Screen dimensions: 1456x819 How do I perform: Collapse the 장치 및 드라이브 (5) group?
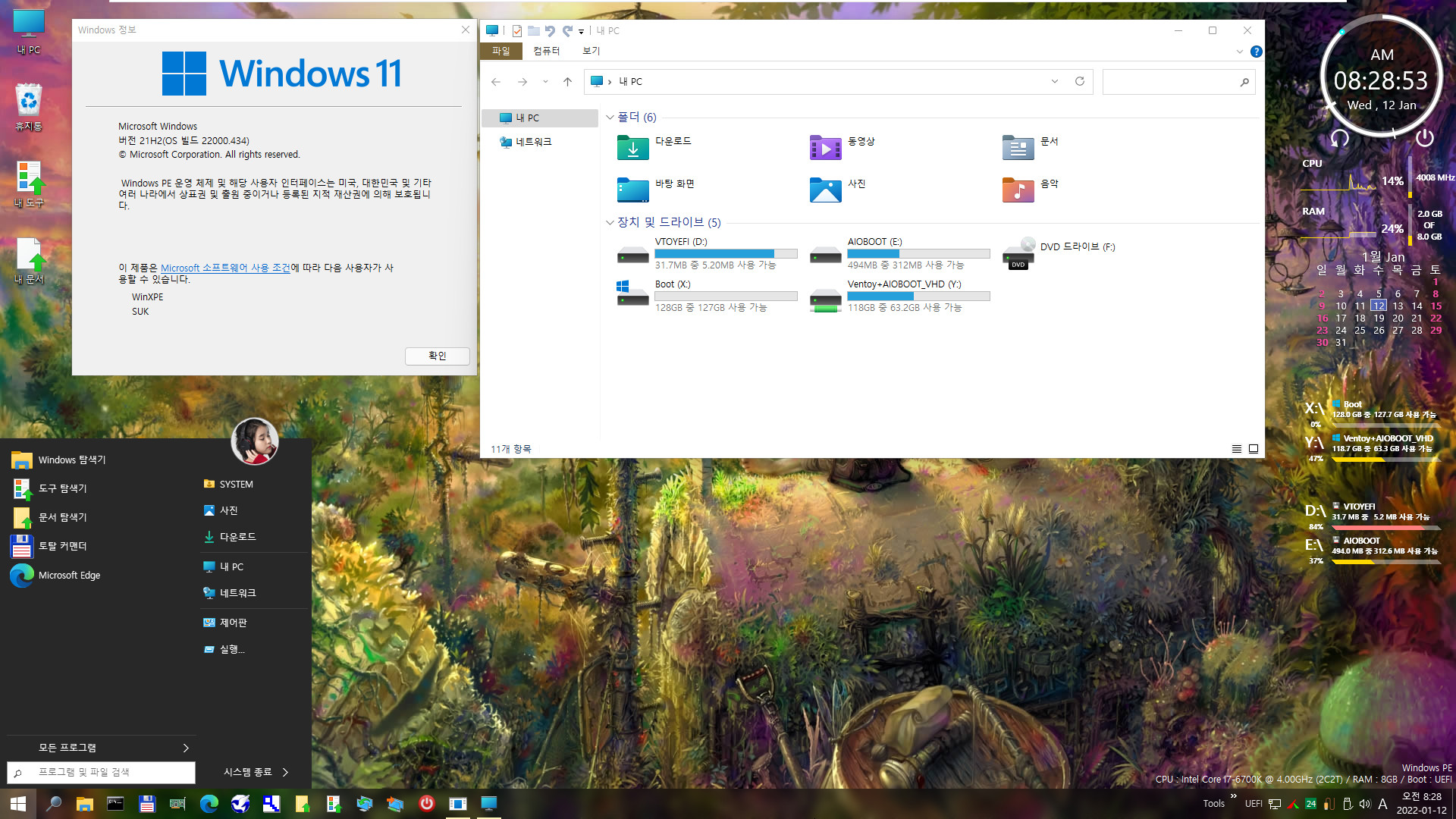(609, 223)
